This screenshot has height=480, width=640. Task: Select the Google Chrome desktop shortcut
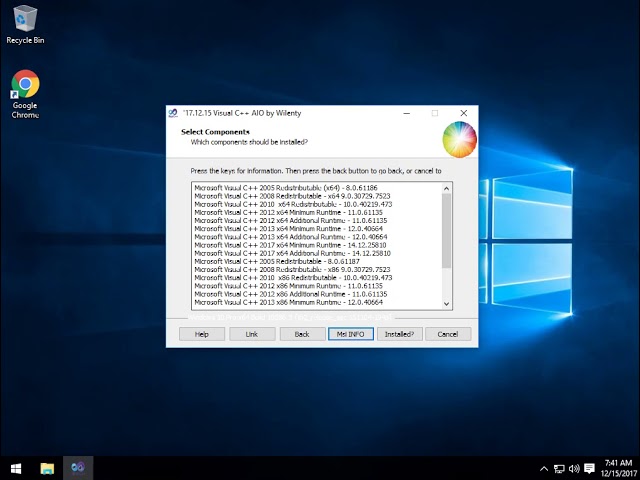(x=25, y=94)
